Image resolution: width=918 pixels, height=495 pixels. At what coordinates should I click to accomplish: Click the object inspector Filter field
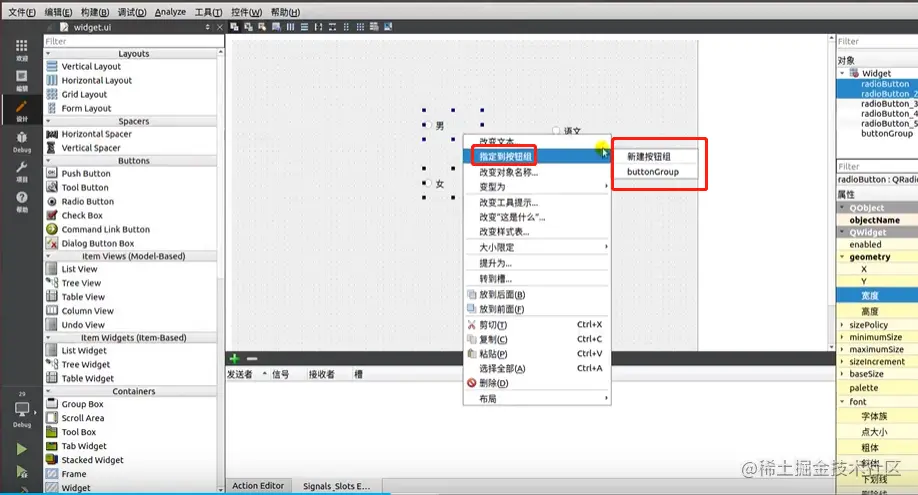tap(877, 41)
